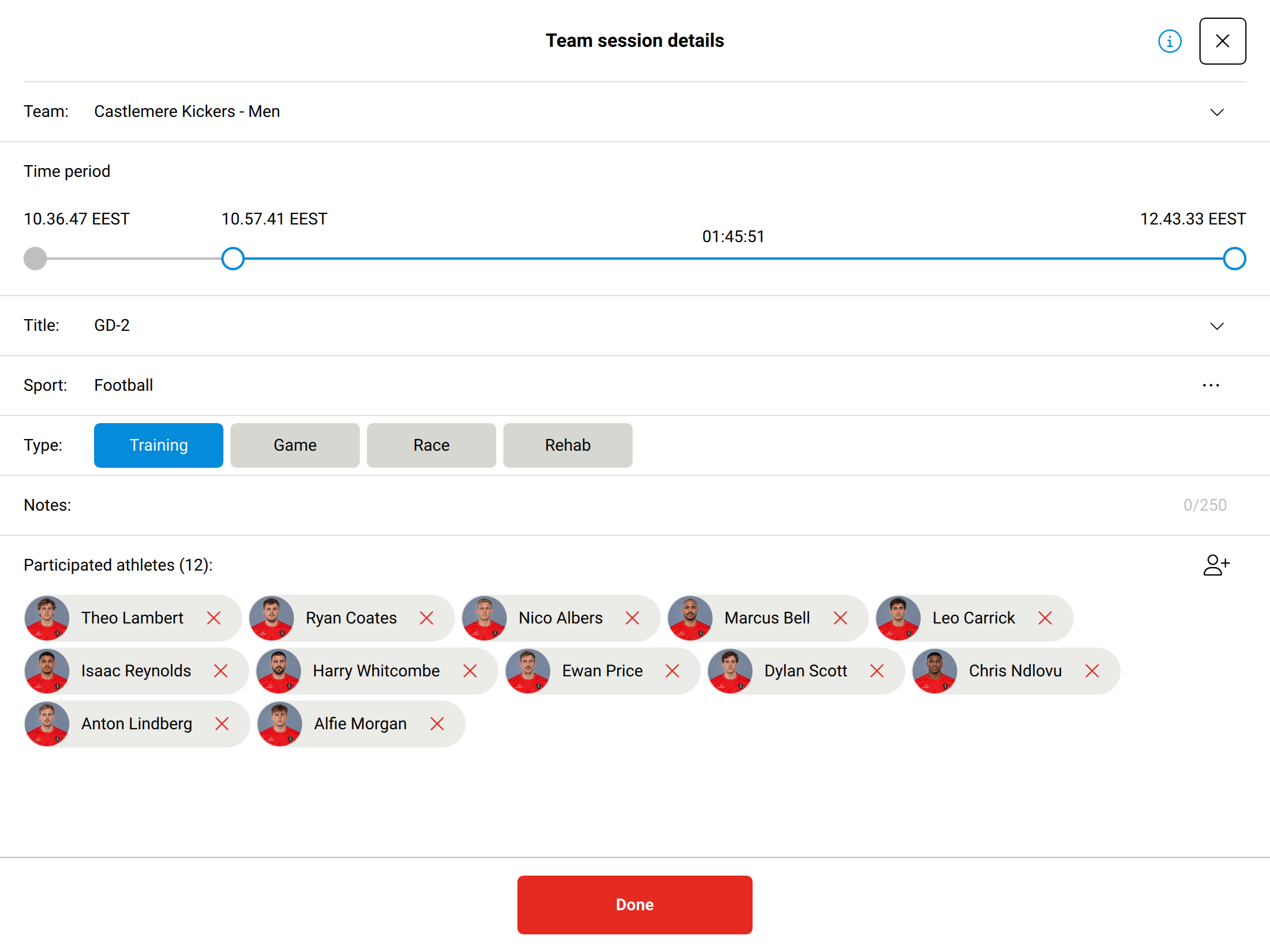Click the 12.43.33 EEST end time

click(1193, 219)
